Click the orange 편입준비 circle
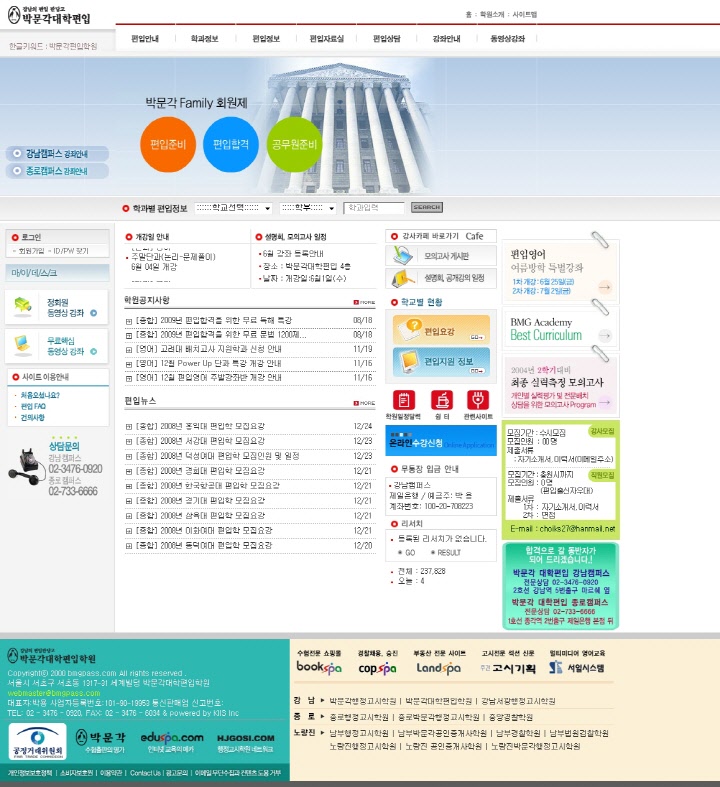Screen dimensions: 720x787 [168, 145]
